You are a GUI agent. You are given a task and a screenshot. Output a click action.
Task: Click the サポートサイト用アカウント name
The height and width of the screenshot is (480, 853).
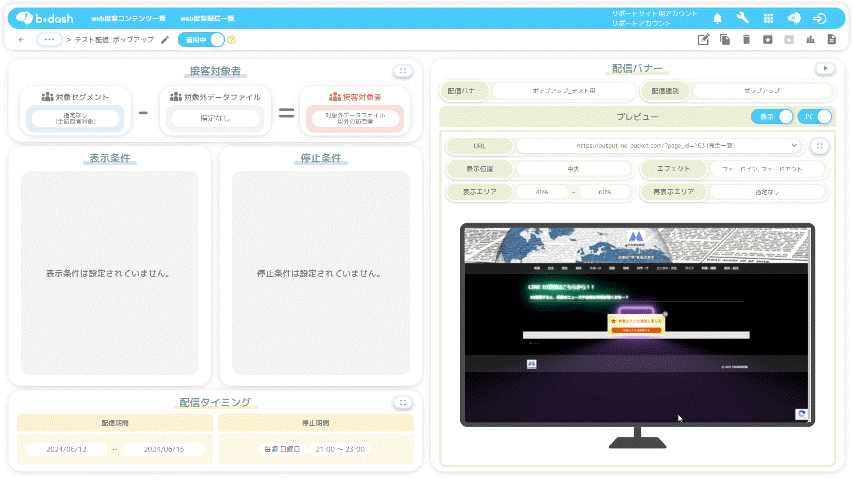[x=654, y=14]
